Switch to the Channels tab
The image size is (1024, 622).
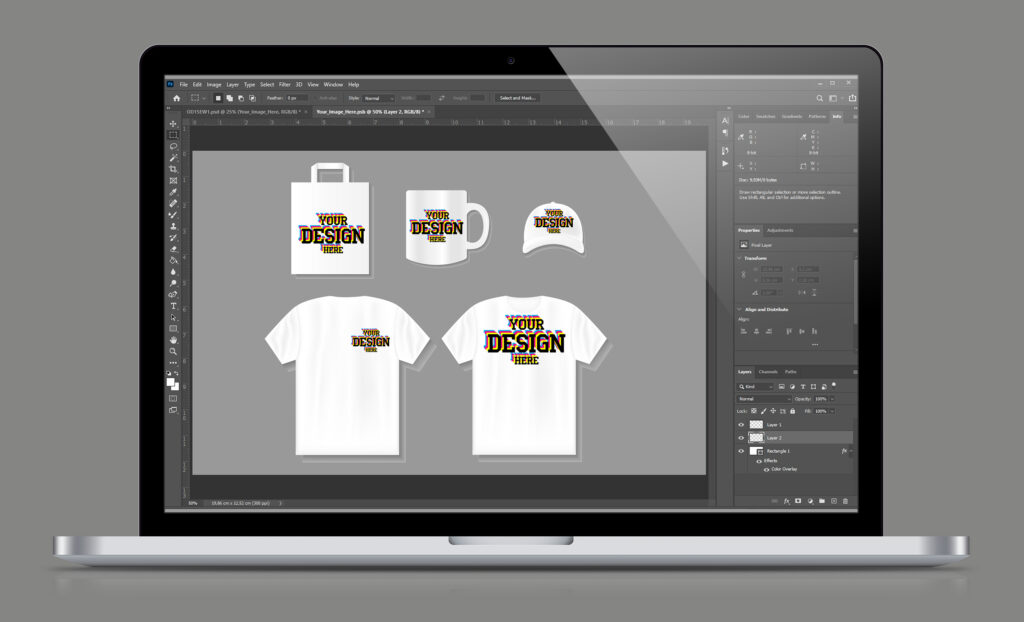[x=768, y=372]
